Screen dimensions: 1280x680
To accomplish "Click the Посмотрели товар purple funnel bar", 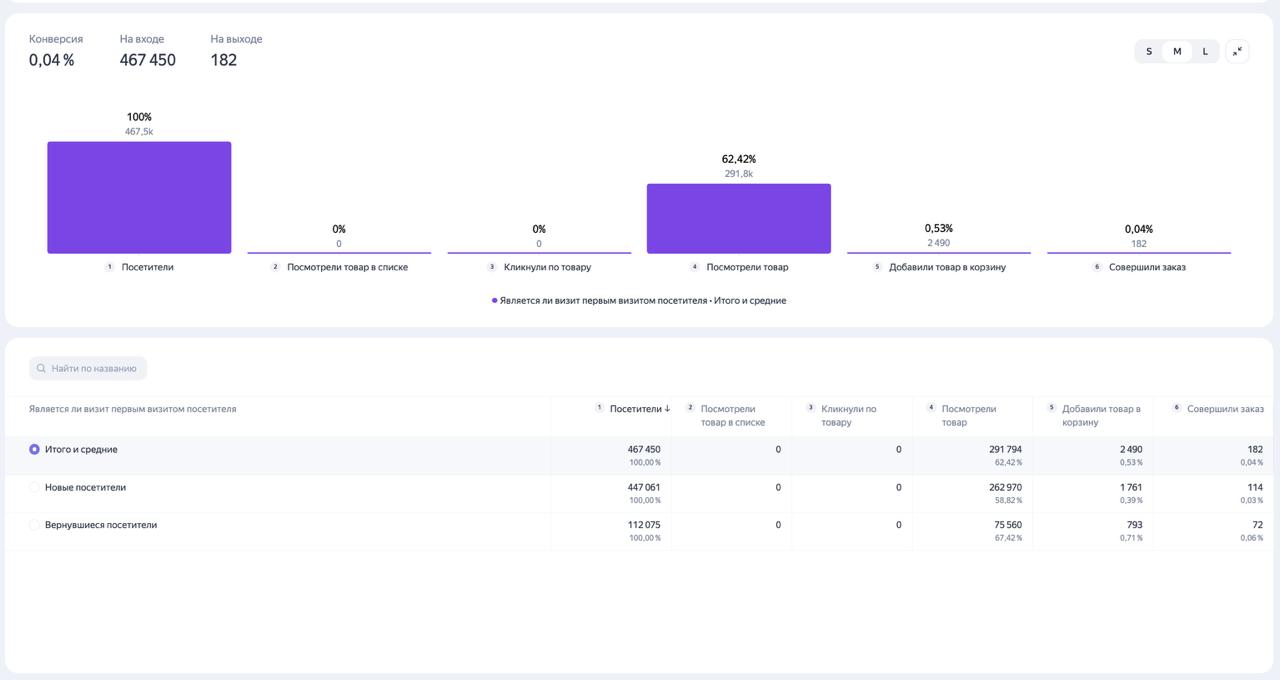I will tap(739, 219).
